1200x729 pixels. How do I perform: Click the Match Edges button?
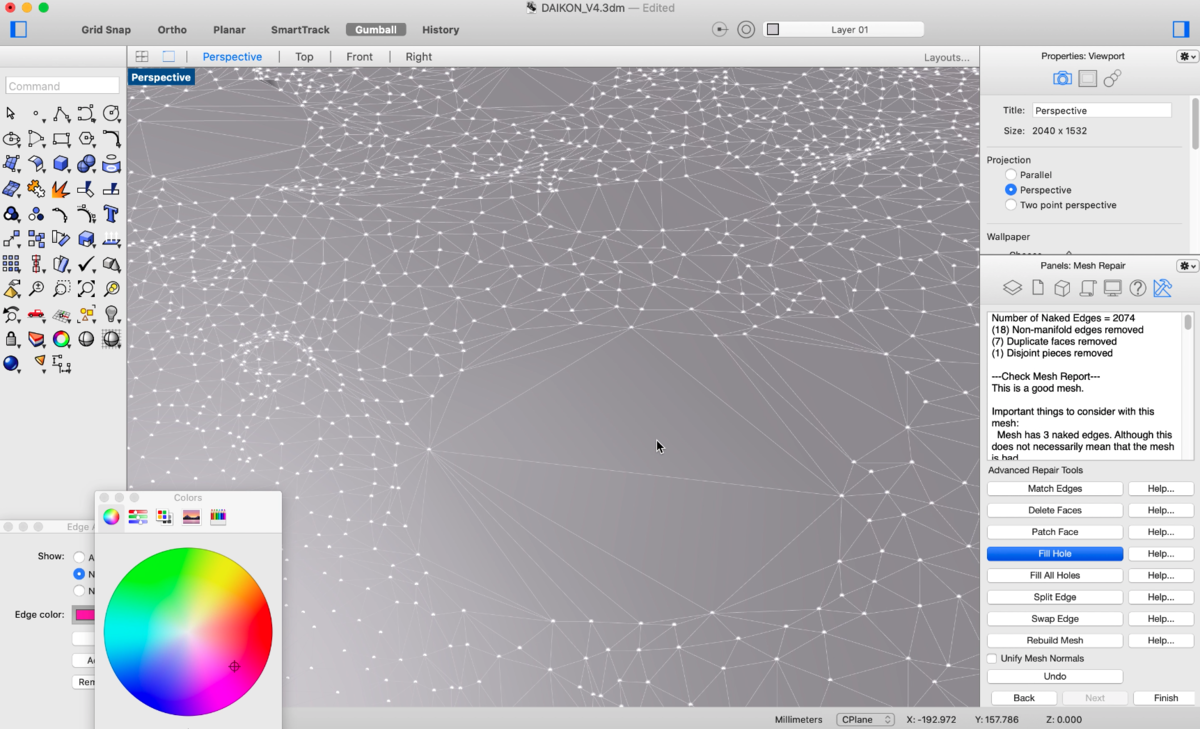coord(1055,489)
